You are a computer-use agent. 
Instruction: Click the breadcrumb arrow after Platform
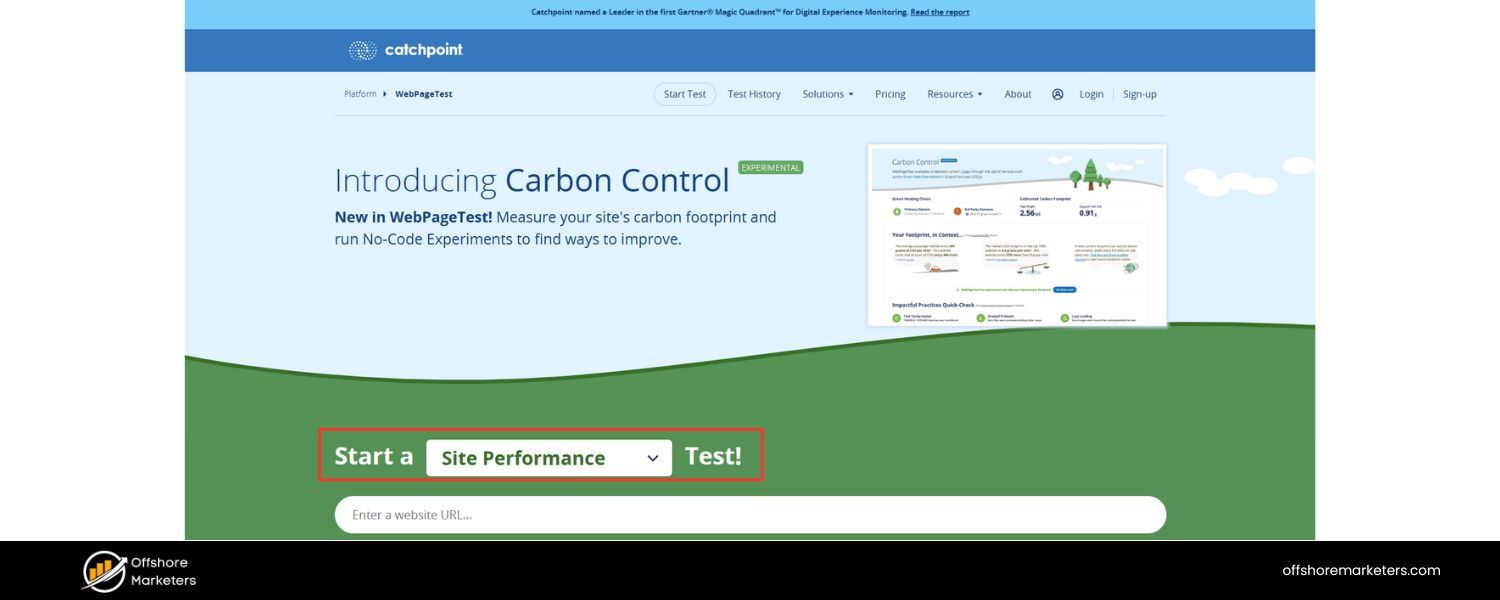click(x=384, y=93)
